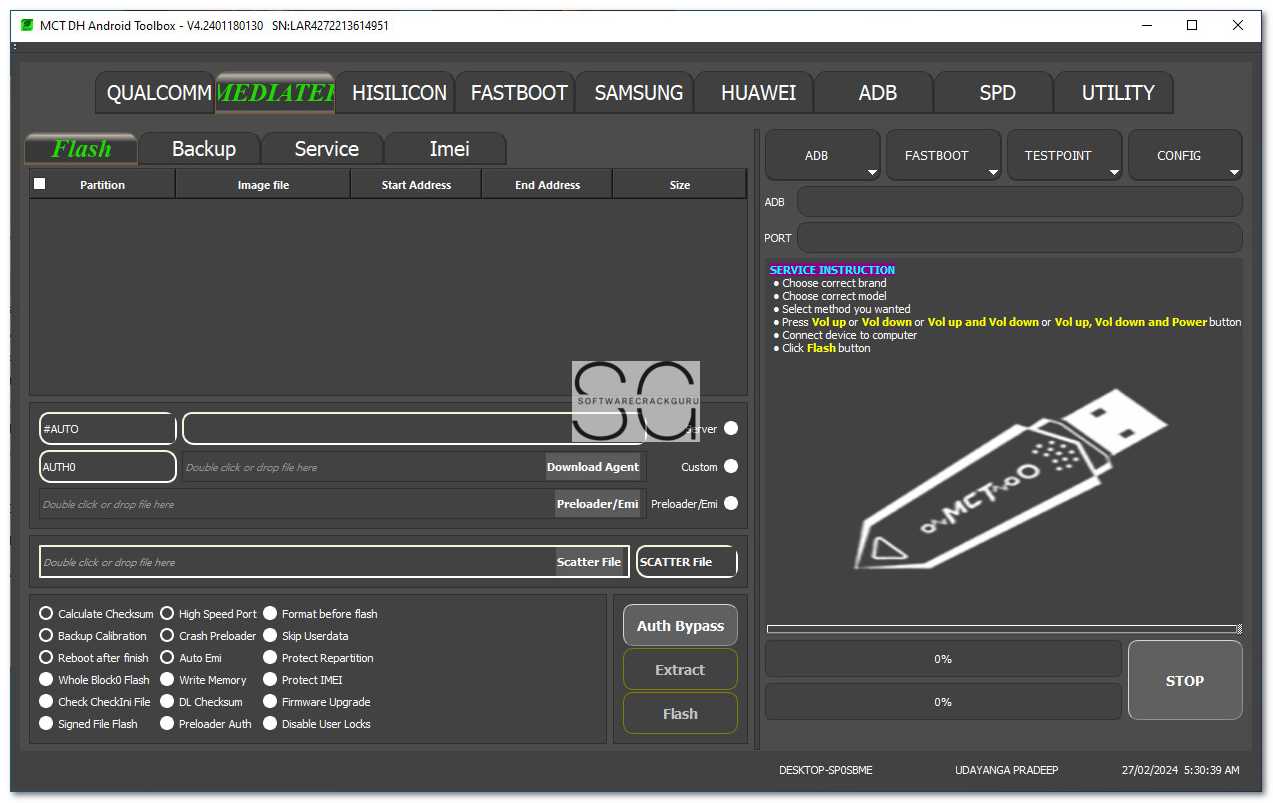1273x803 pixels.
Task: Open the UTILITY tab
Action: pos(1115,93)
